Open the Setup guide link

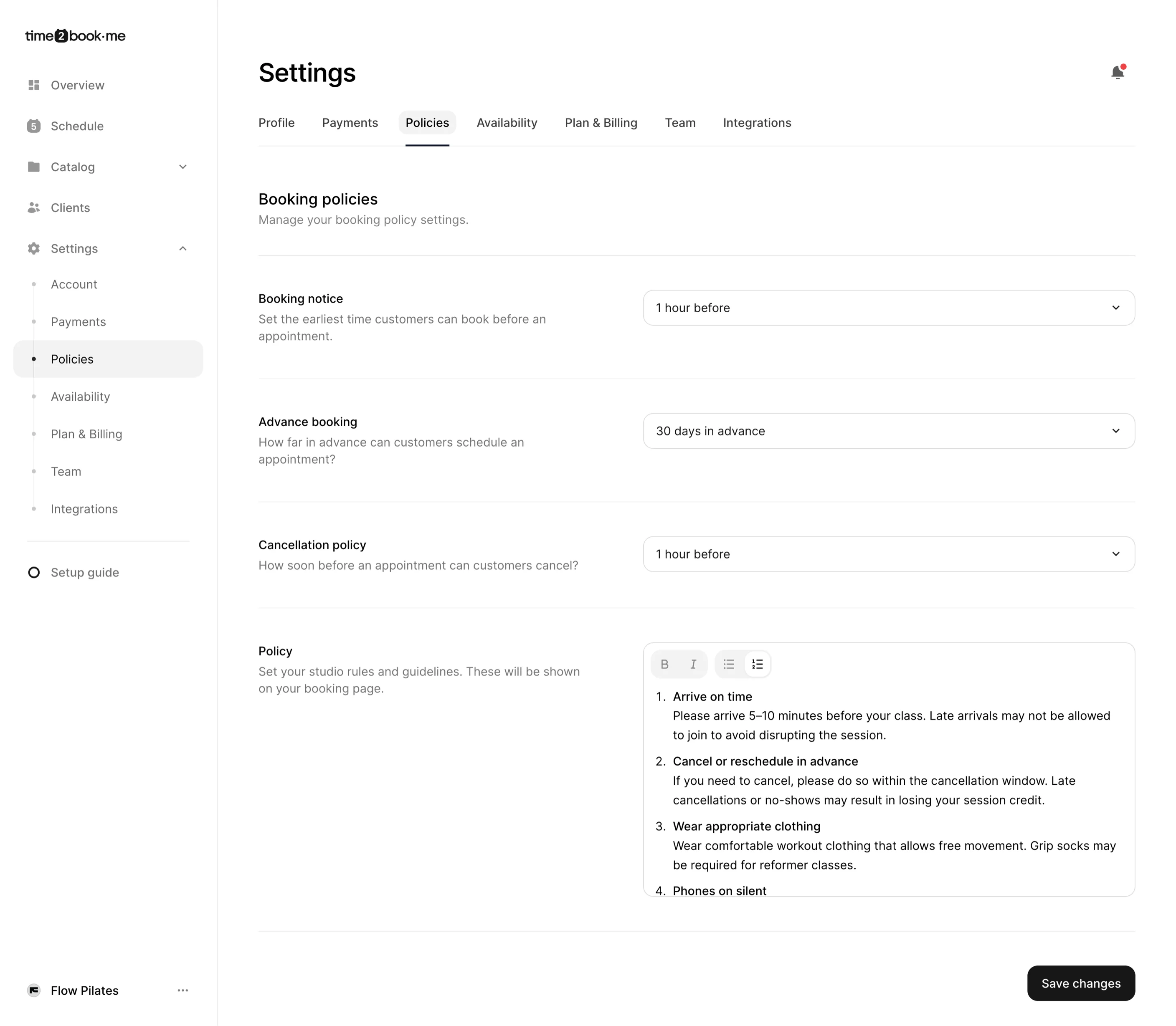[x=85, y=573]
